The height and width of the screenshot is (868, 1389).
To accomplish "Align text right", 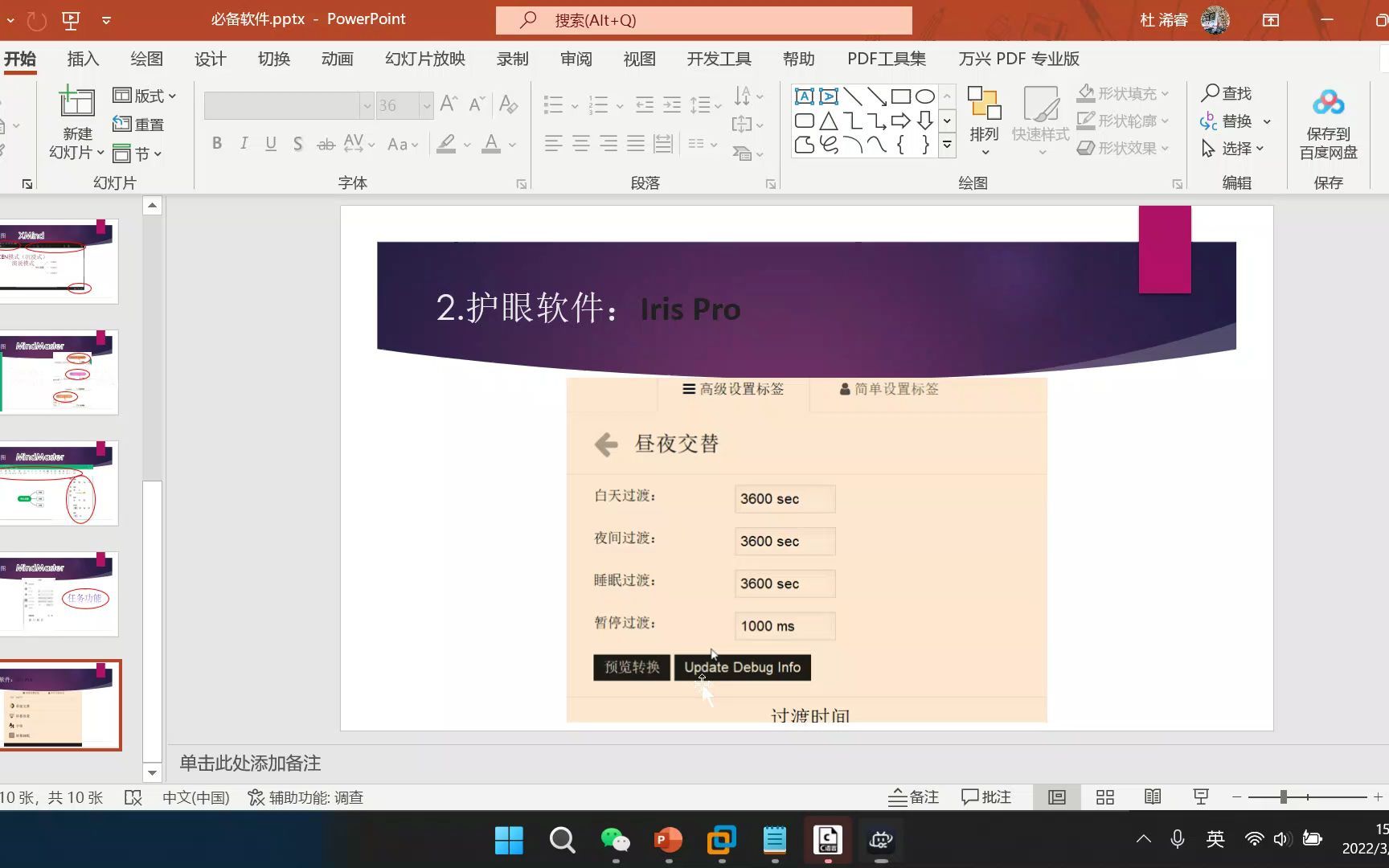I will coord(608,144).
